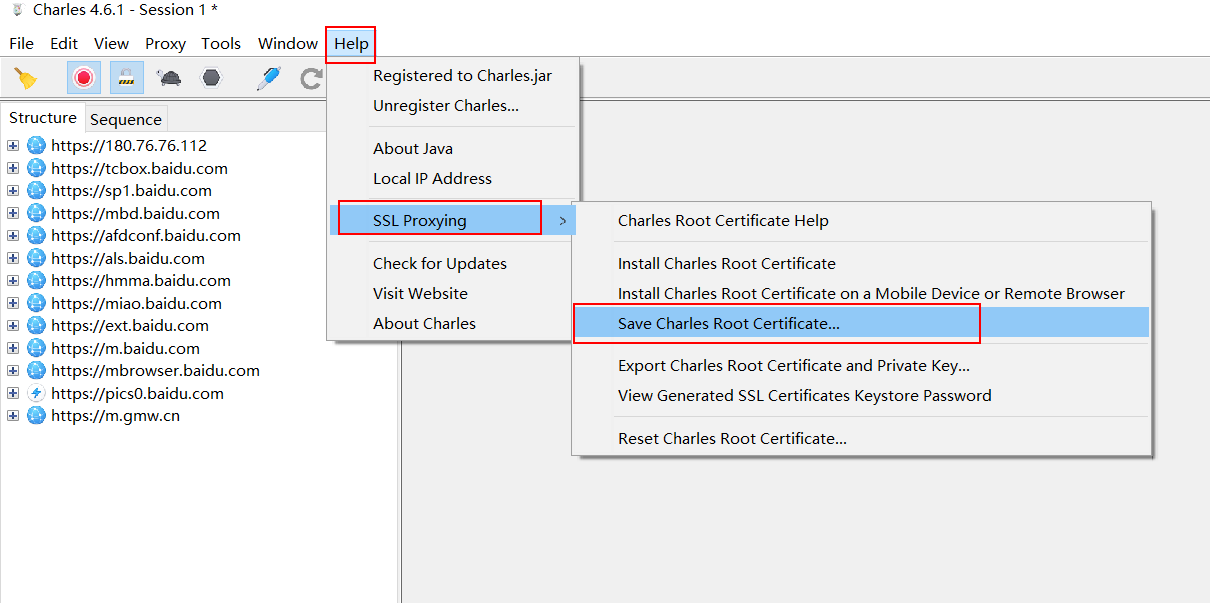Click the globe icon beside https://sp1.baidu.com
The image size is (1210, 603).
pyautogui.click(x=37, y=190)
